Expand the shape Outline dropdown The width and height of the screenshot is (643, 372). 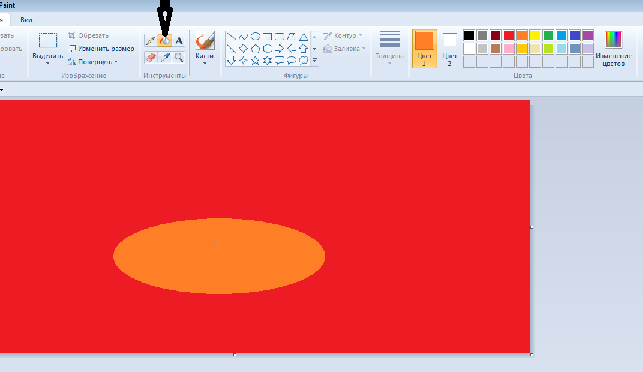point(342,36)
